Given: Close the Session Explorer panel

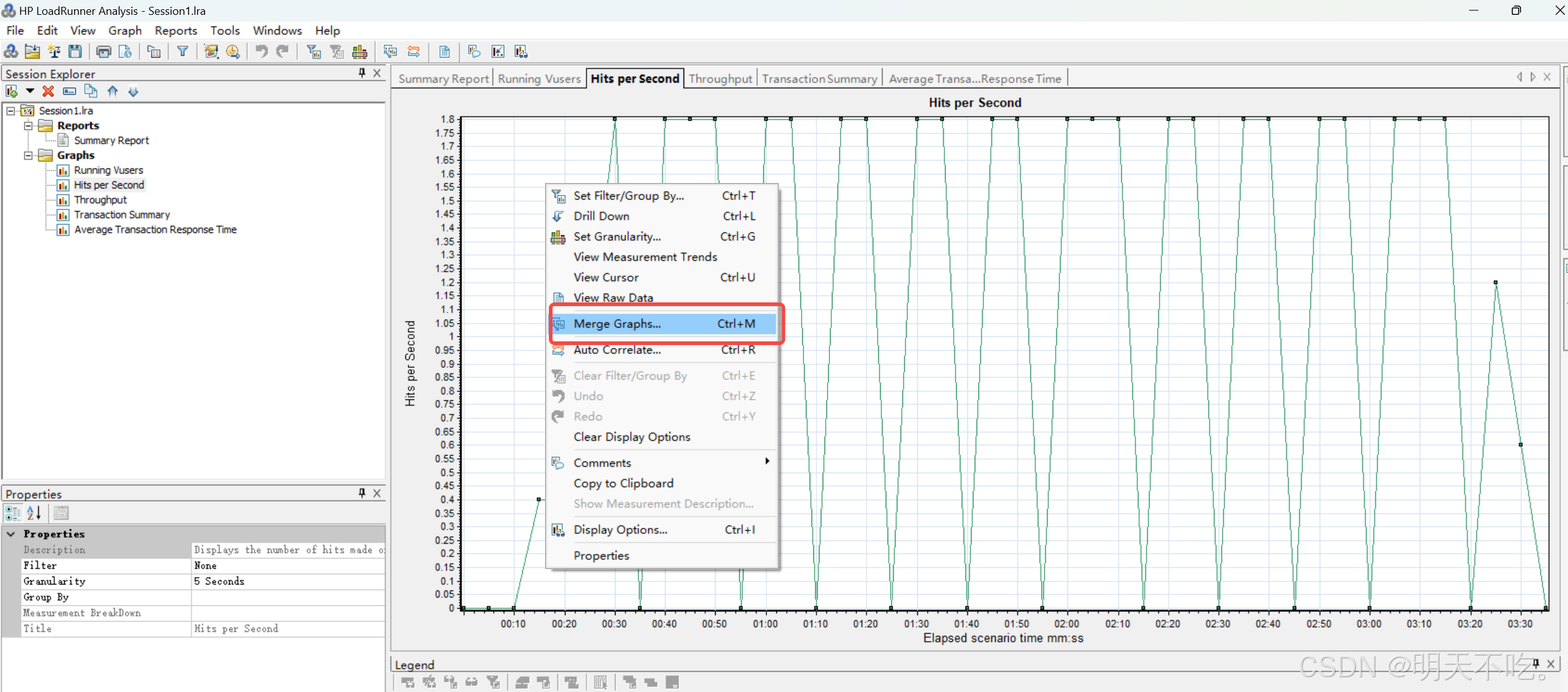Looking at the screenshot, I should [x=377, y=73].
